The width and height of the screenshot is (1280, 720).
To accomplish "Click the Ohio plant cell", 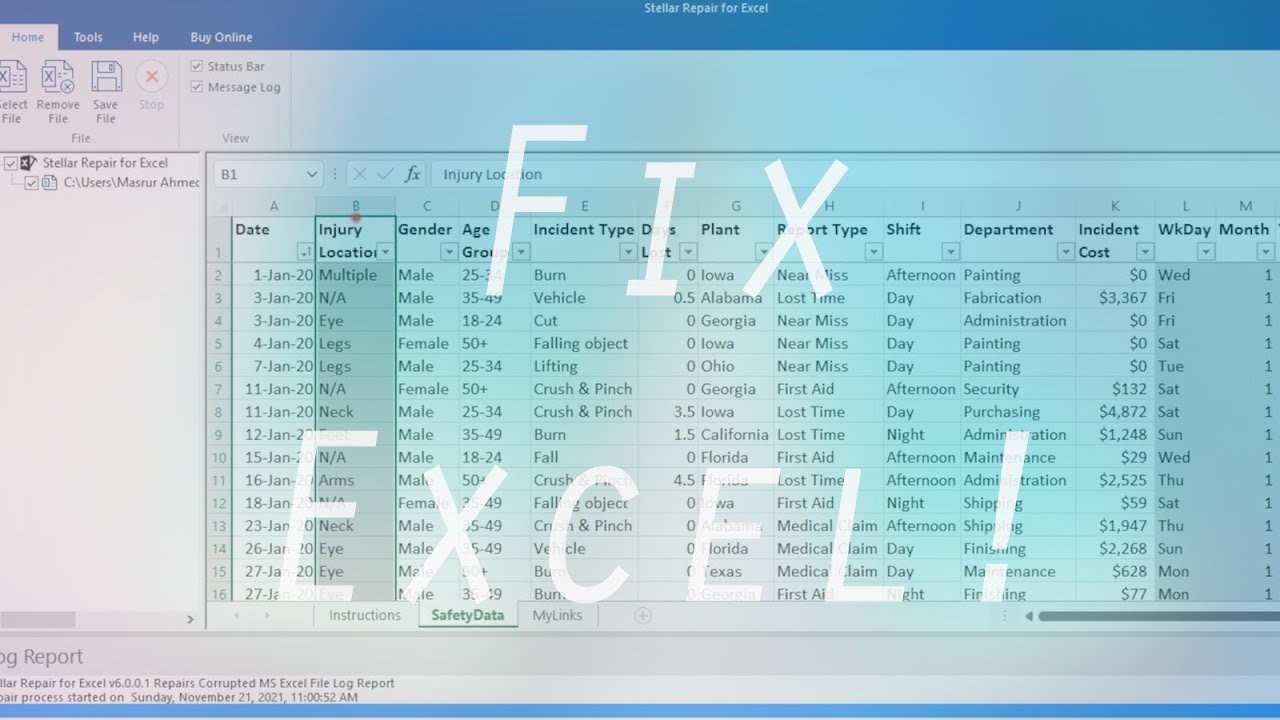I will 735,366.
